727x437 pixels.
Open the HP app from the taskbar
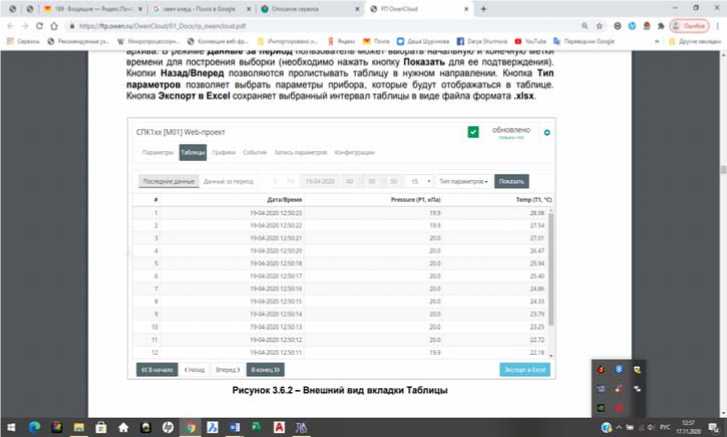167,427
